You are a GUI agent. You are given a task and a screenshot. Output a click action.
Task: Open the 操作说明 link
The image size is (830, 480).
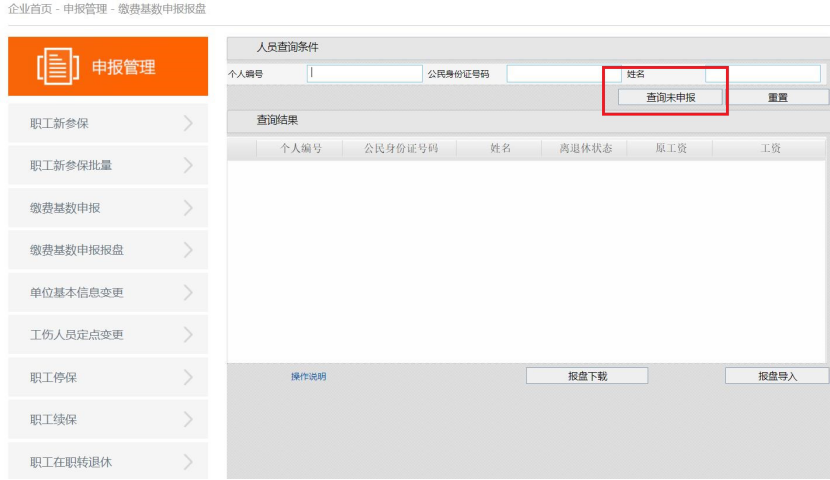click(308, 377)
